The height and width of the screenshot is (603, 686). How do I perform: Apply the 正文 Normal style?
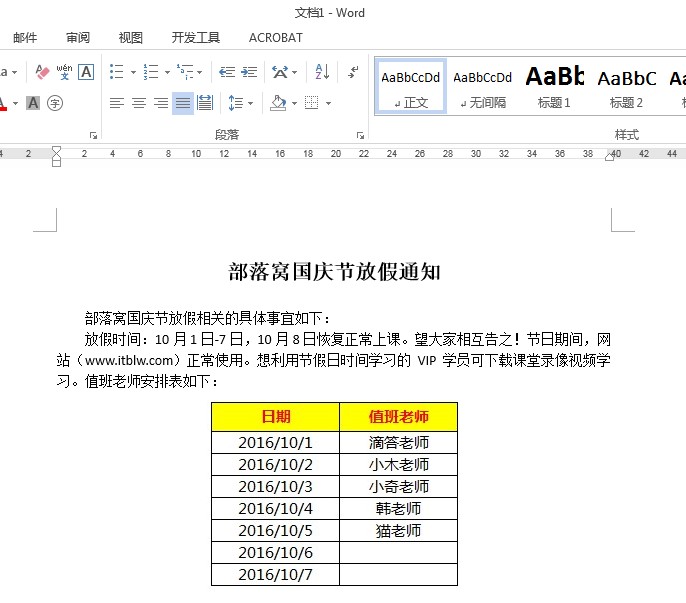click(x=410, y=87)
